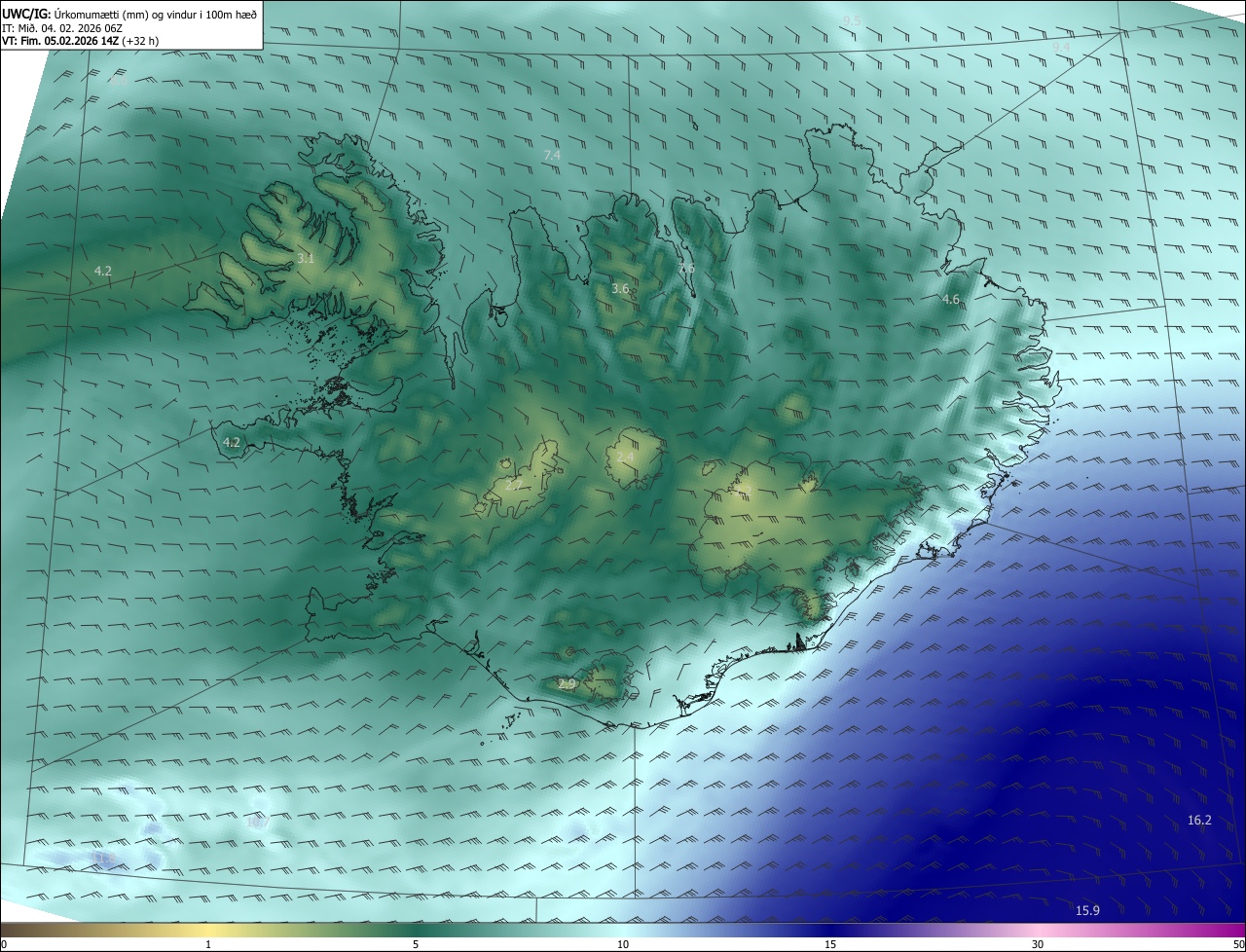1246x952 pixels.
Task: Click the 3.1 value over the Westfjords
Action: coord(306,258)
